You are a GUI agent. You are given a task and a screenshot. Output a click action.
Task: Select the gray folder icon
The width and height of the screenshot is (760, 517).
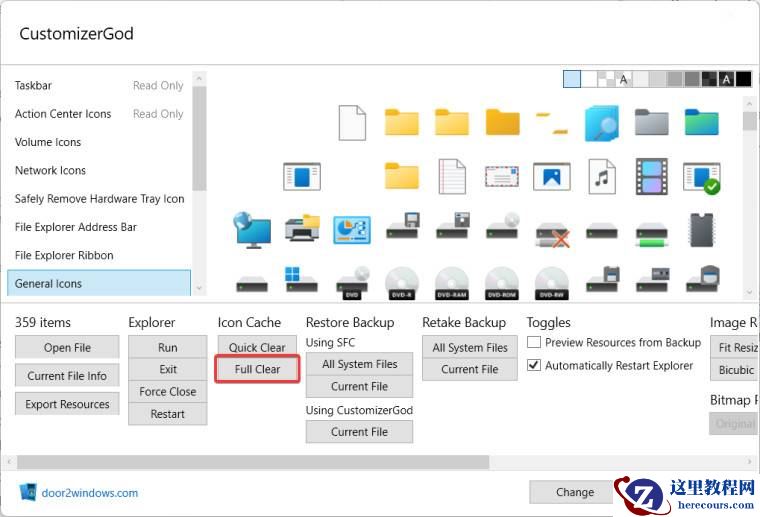(x=651, y=122)
